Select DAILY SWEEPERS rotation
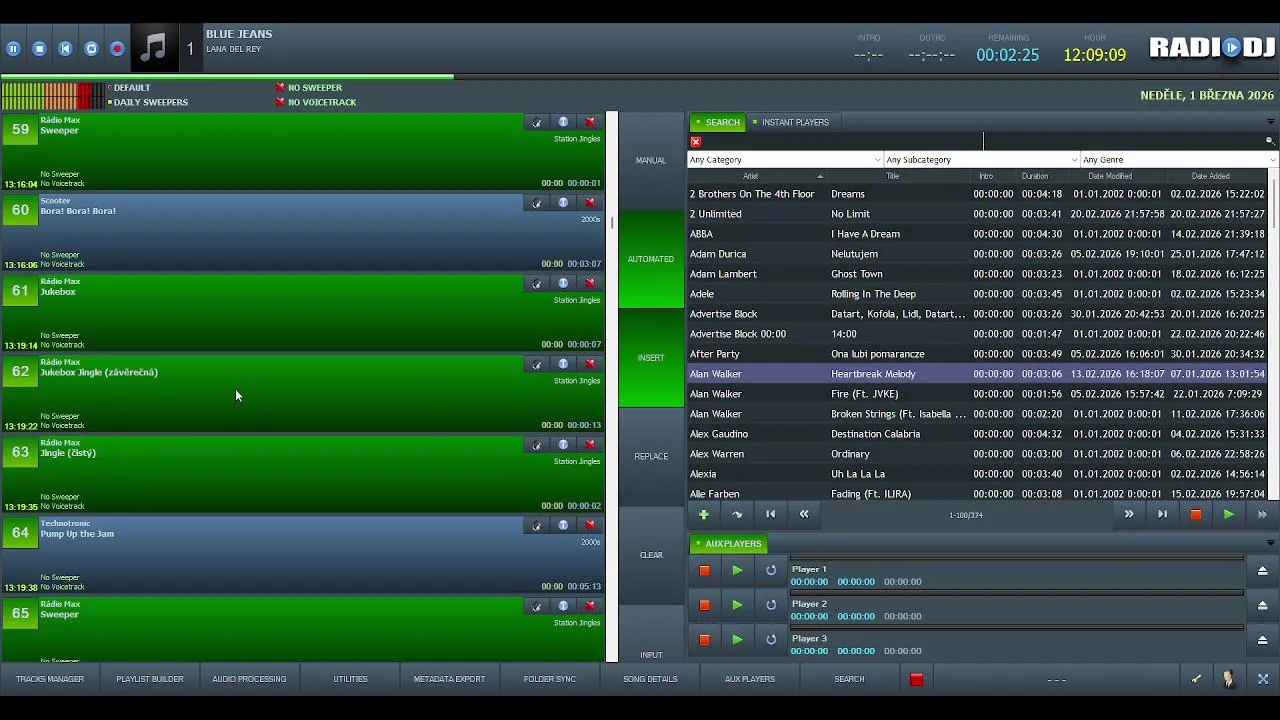 pos(148,102)
